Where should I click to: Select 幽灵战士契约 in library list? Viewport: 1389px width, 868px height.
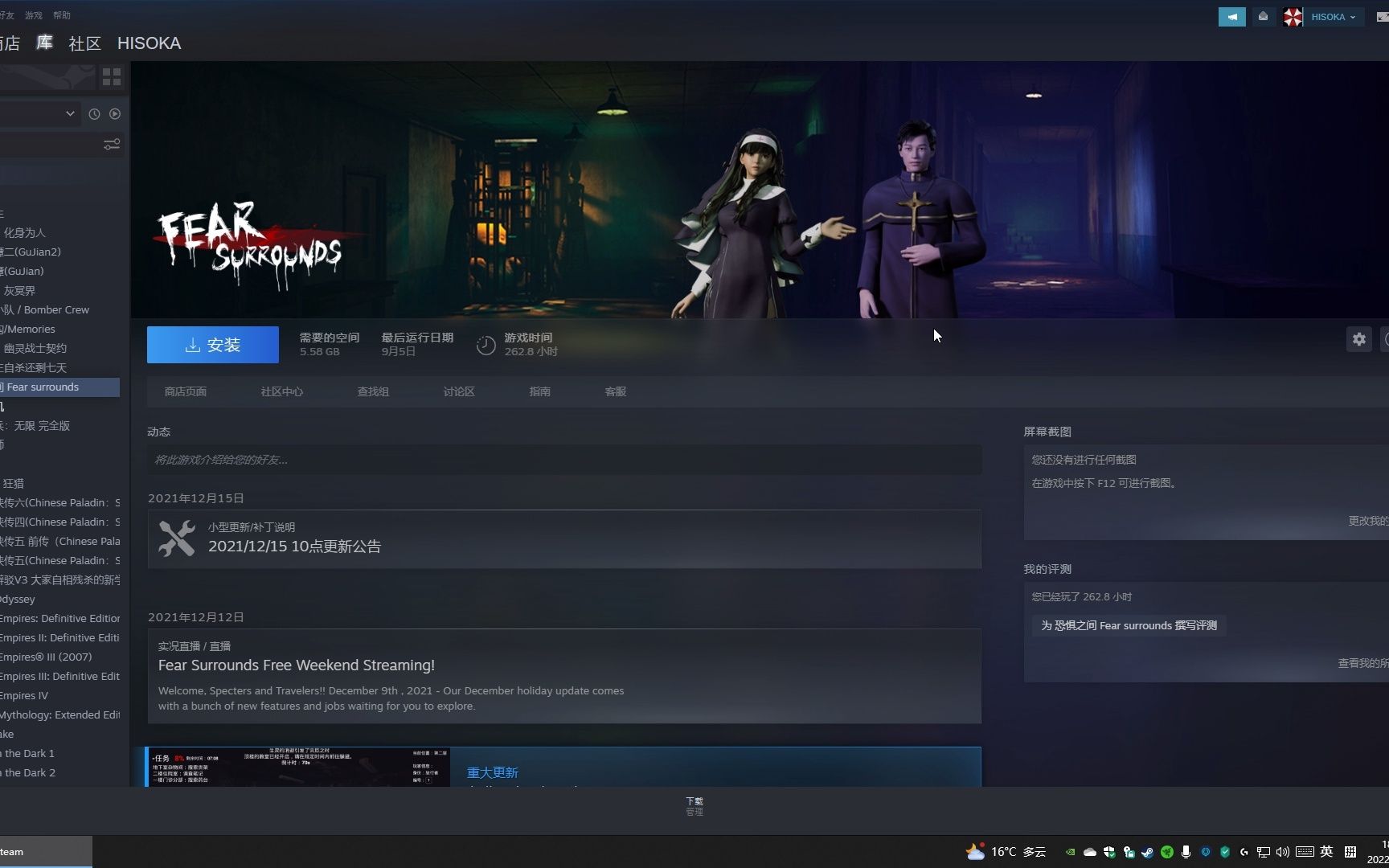tap(35, 349)
